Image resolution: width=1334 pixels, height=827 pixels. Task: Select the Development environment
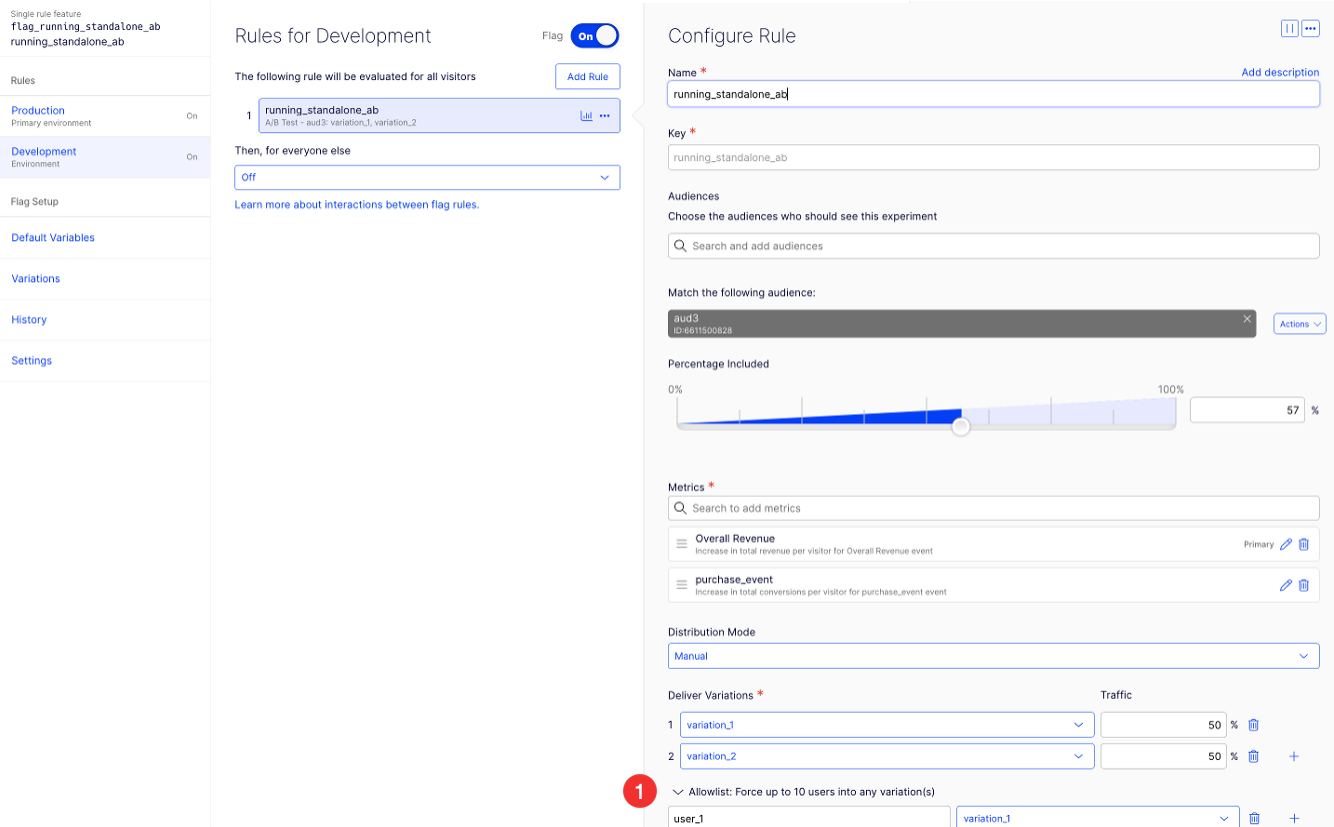pyautogui.click(x=104, y=157)
